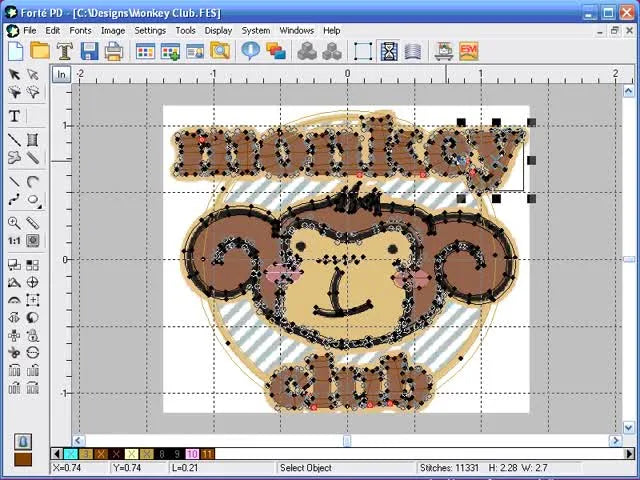Click the thread spool icon above color box

coord(23,442)
